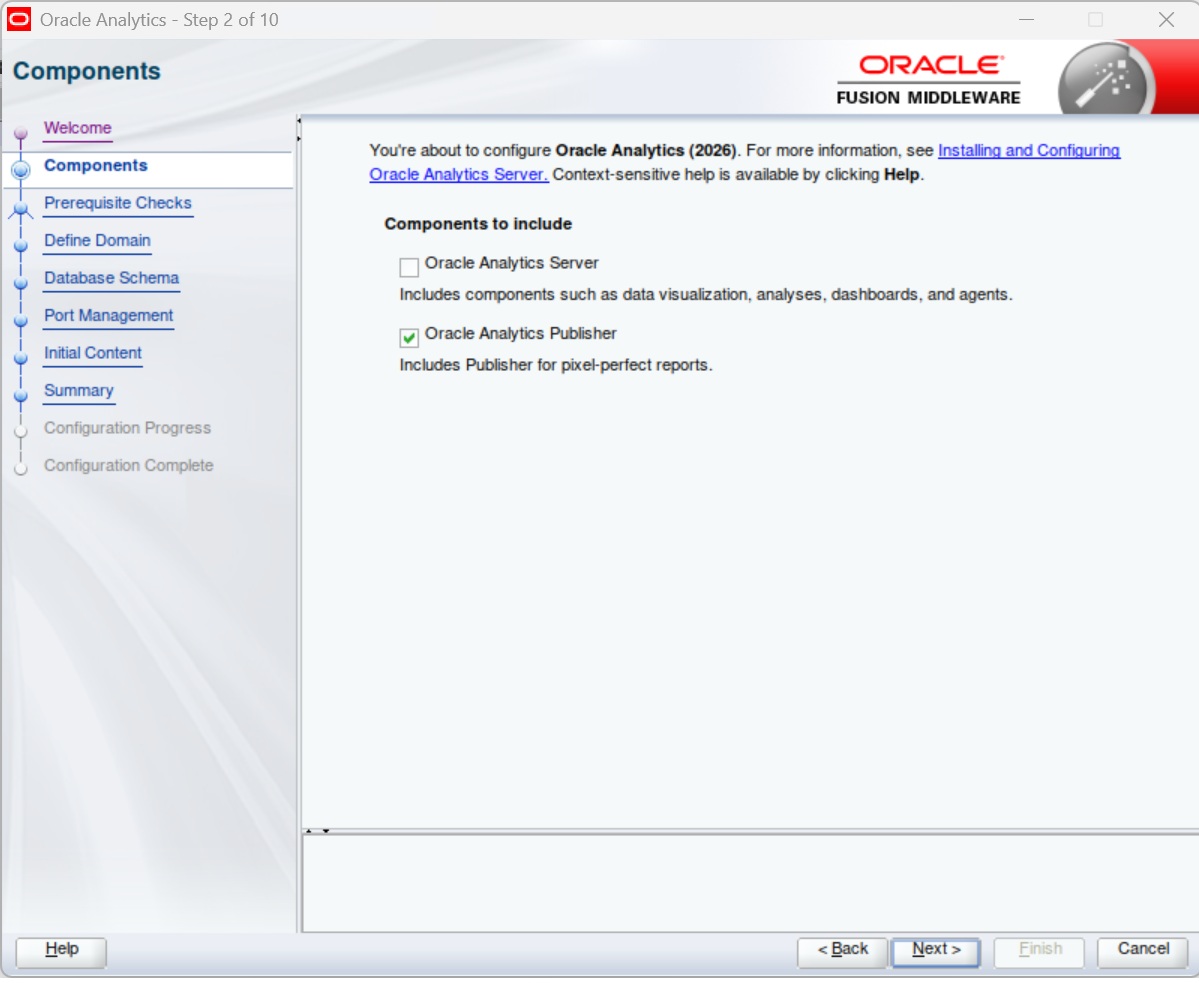Screen dimensions: 1199x983
Task: Click the data visualization description text
Action: tap(706, 296)
